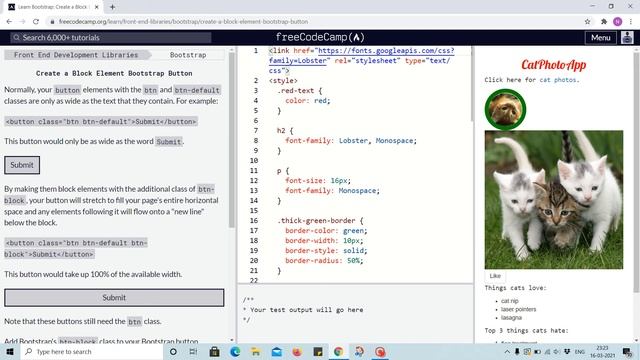
Task: Click the CatPhotoApp heading in preview
Action: coord(553,64)
